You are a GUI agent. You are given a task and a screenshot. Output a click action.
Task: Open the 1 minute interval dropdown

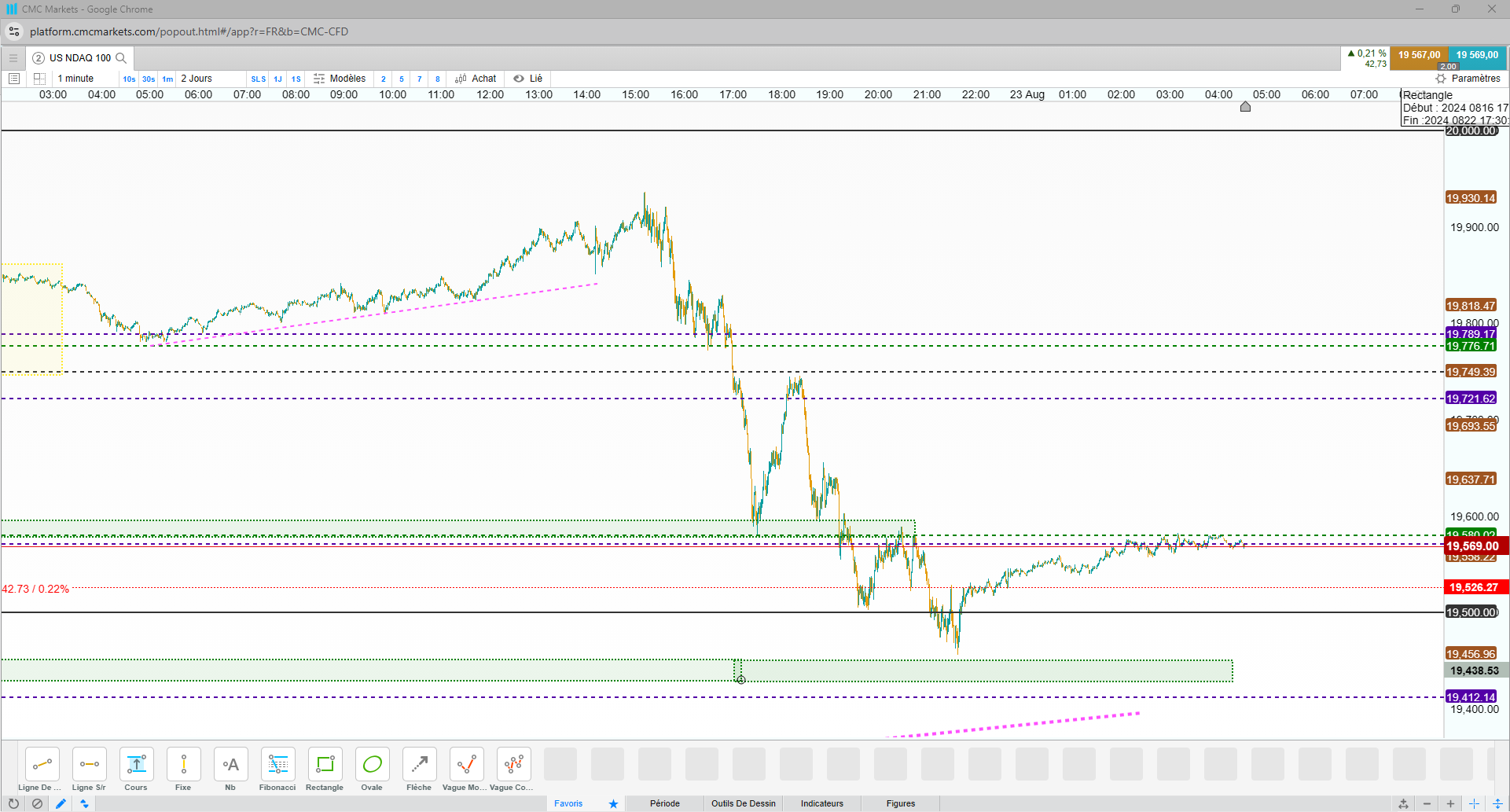coord(75,79)
